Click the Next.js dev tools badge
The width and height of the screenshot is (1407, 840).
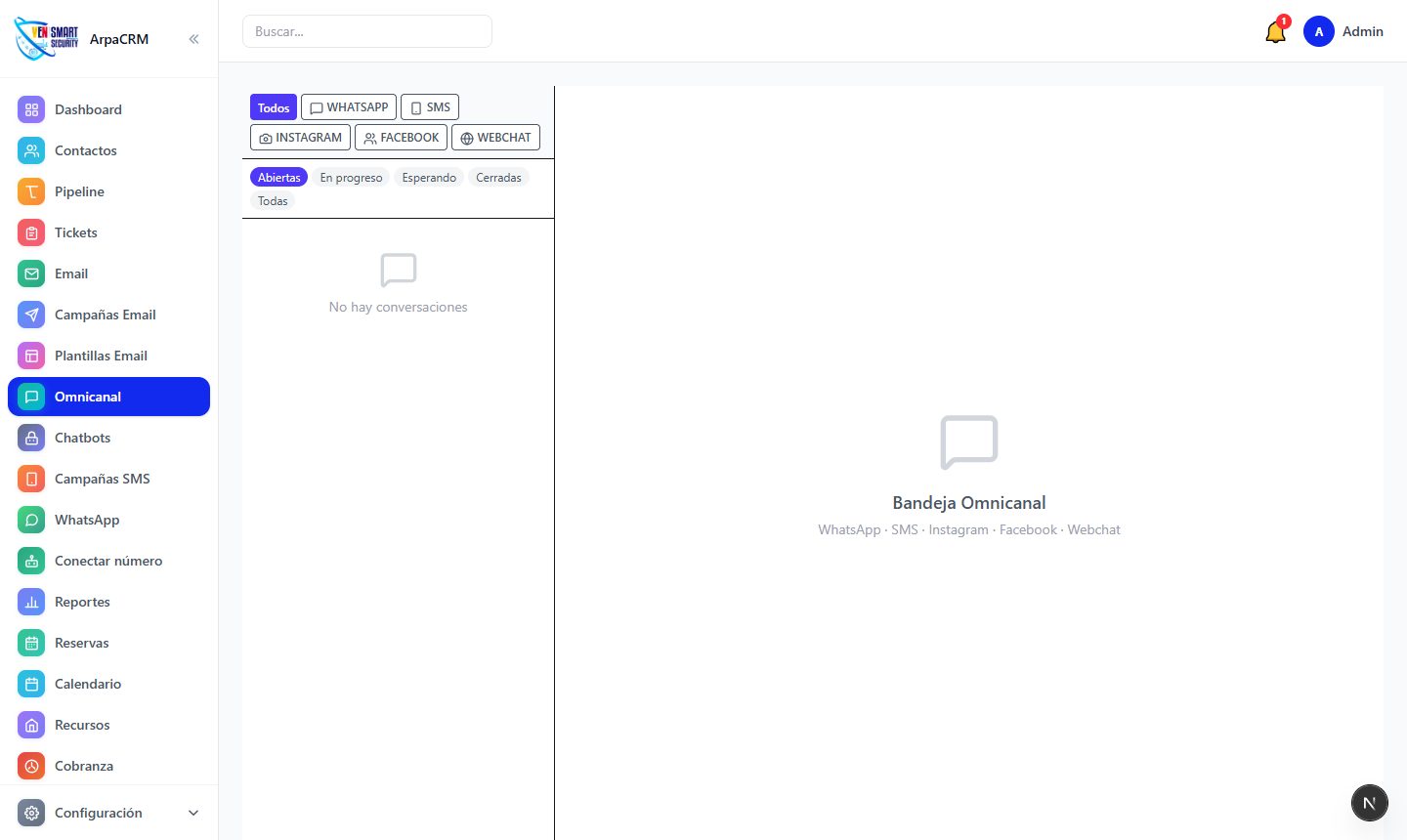(x=1369, y=803)
